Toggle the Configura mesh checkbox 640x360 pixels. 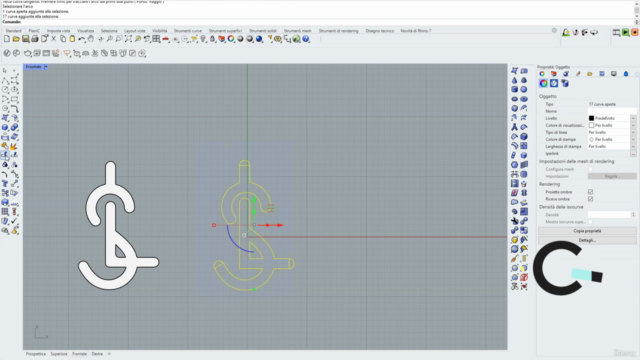pyautogui.click(x=590, y=169)
